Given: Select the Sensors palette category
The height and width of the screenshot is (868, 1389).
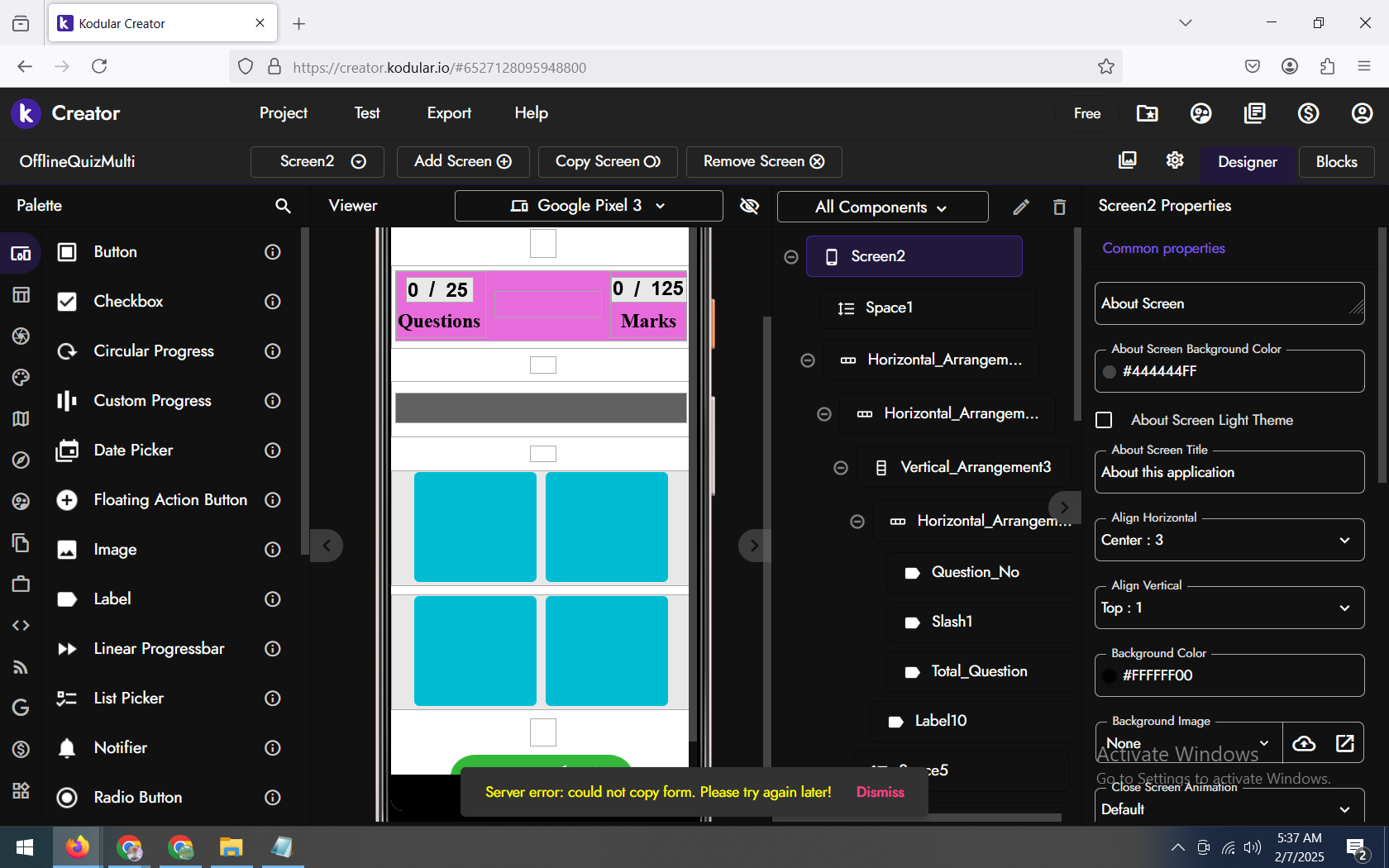Looking at the screenshot, I should point(21,460).
